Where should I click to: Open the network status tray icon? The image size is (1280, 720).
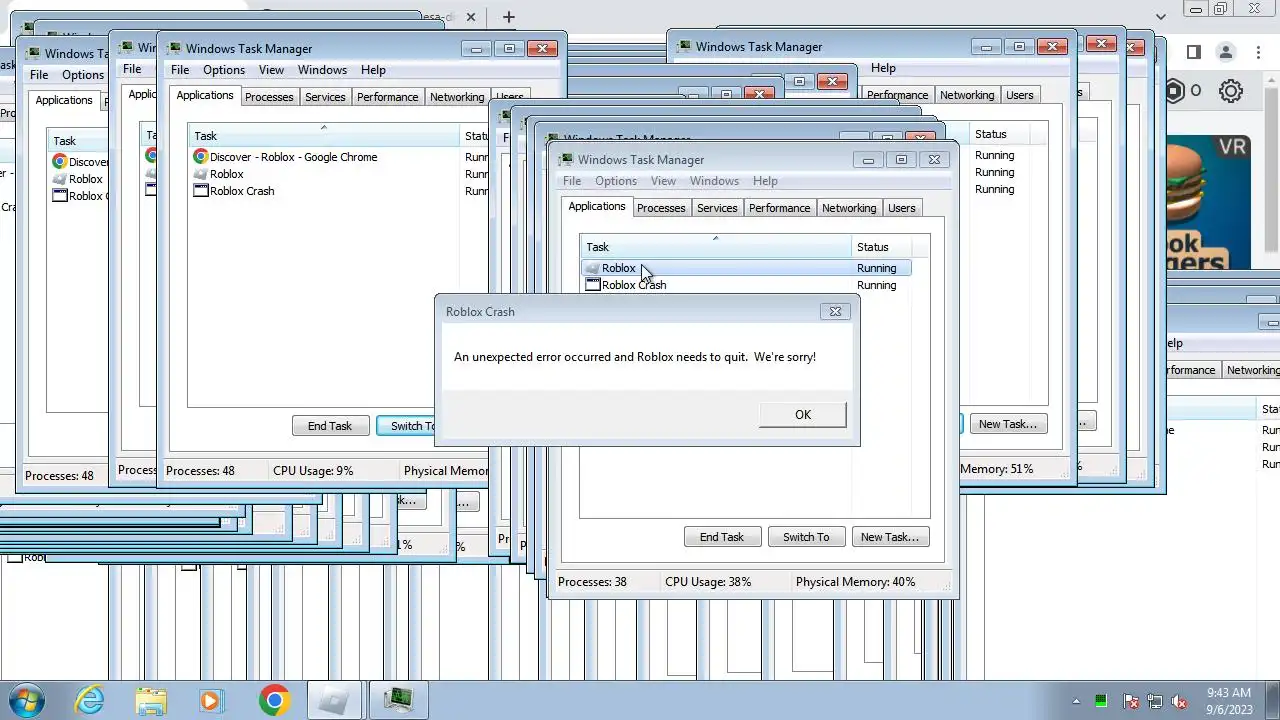pyautogui.click(x=1155, y=701)
